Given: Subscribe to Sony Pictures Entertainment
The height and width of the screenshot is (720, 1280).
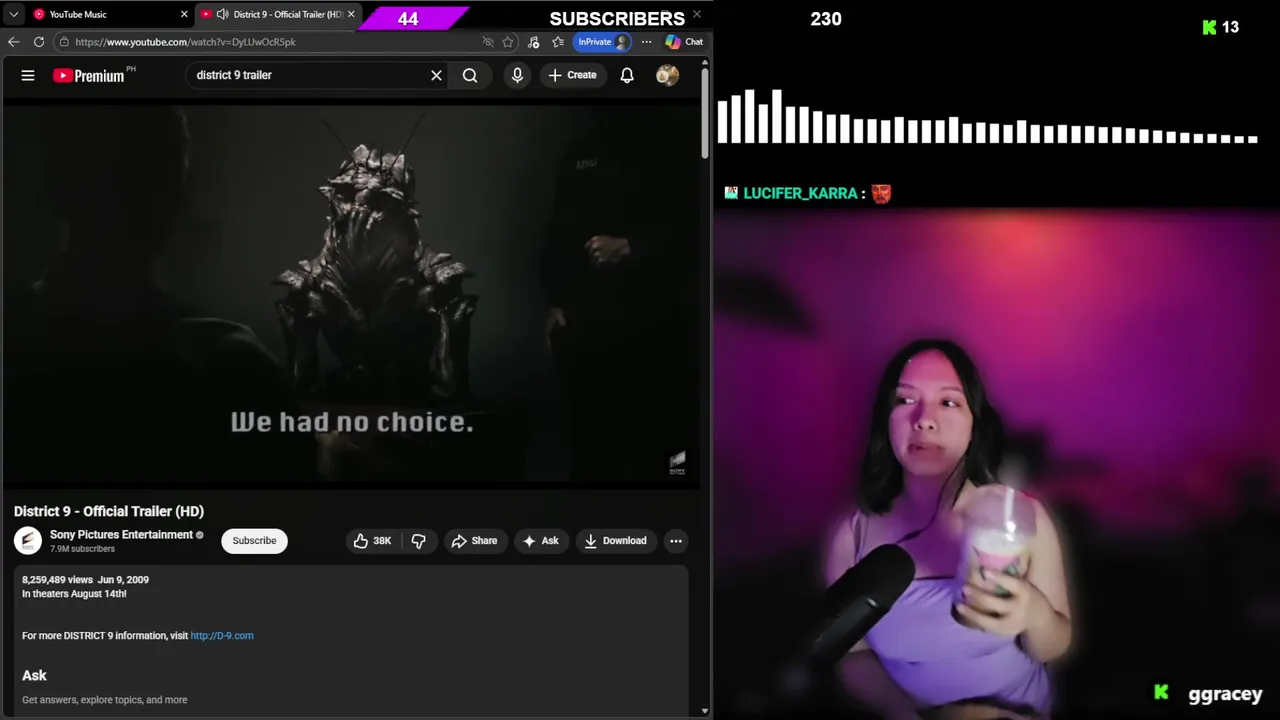Looking at the screenshot, I should point(254,541).
